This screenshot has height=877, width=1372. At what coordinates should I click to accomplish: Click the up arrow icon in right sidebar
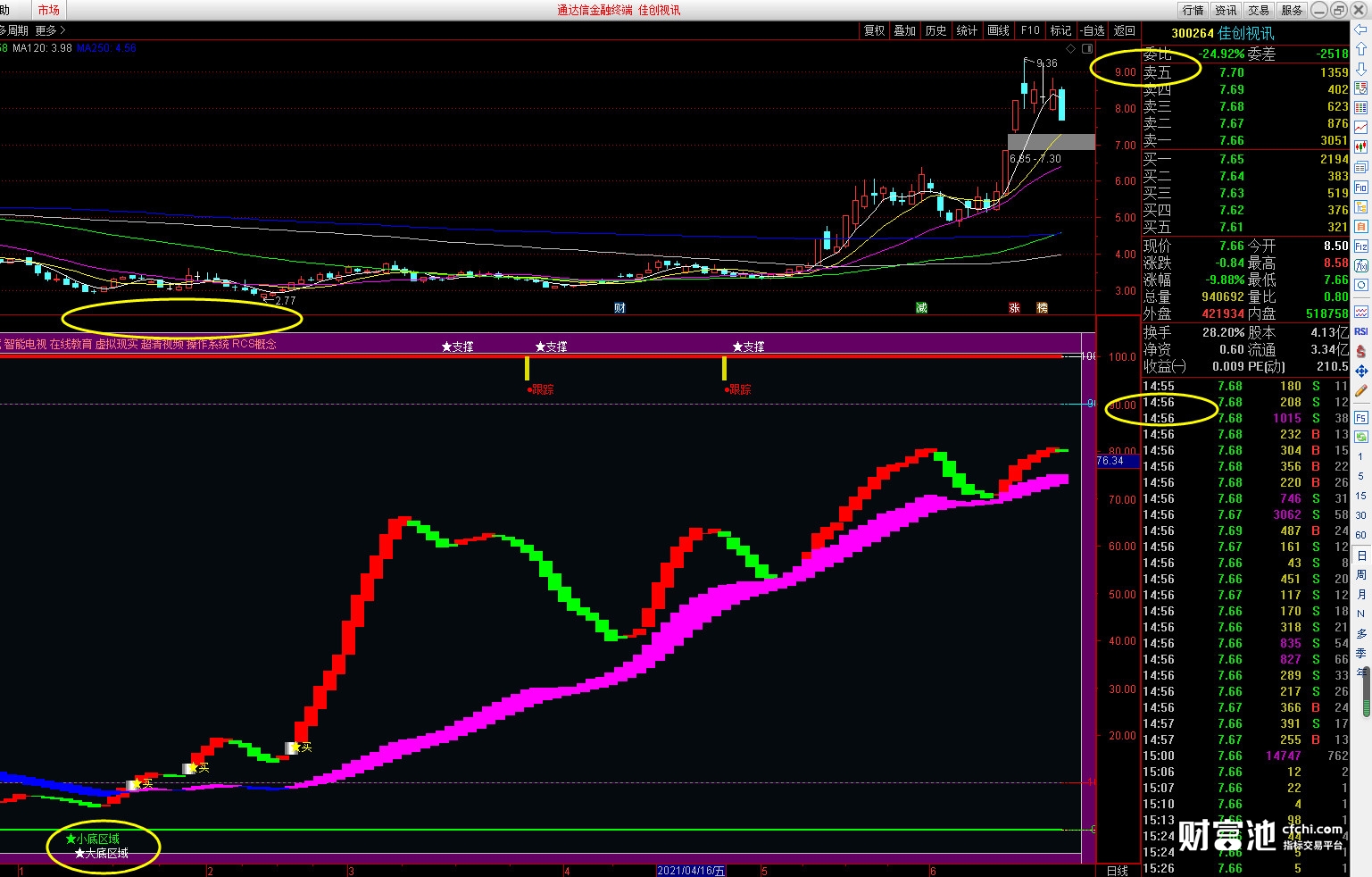point(1361,49)
